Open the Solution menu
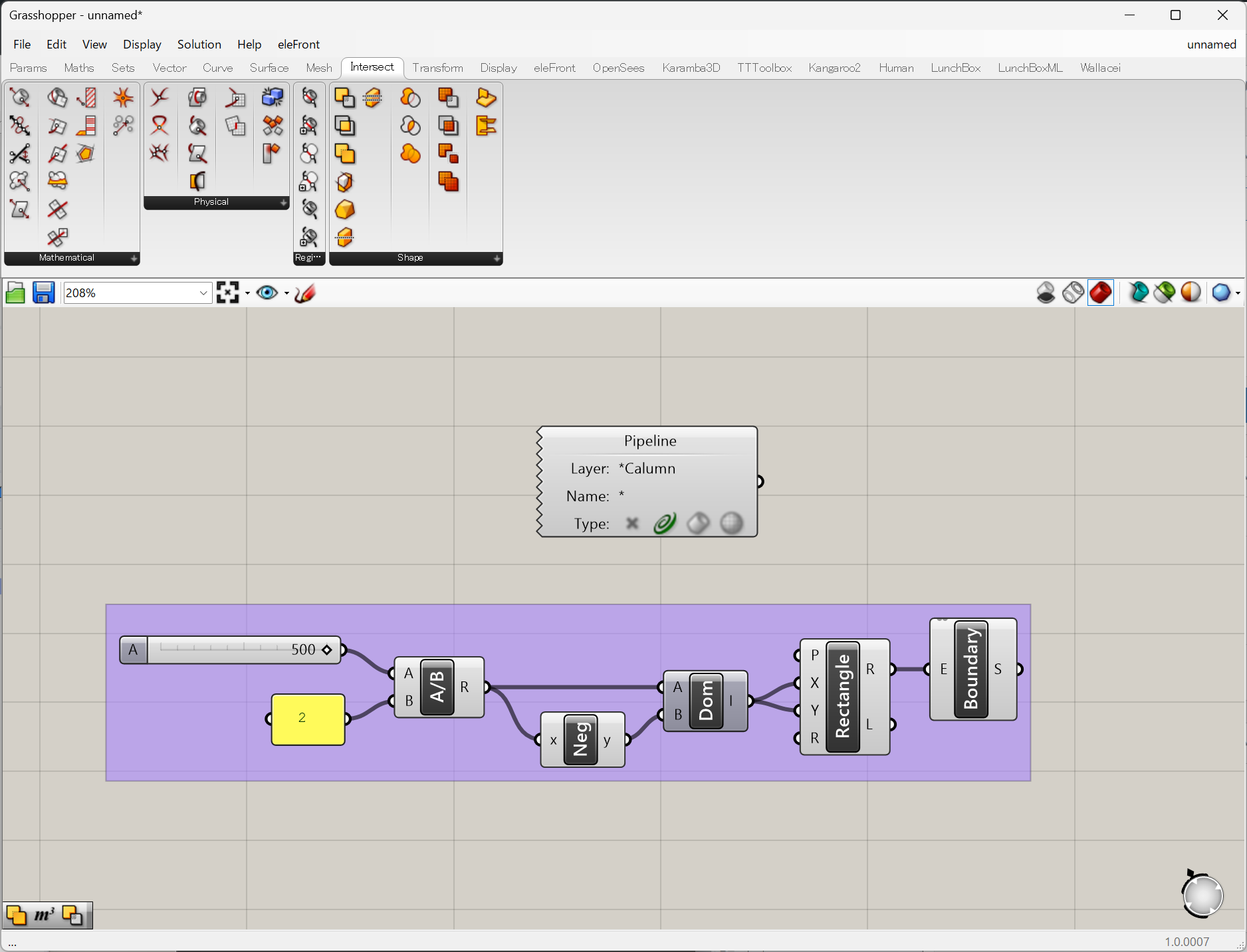This screenshot has height=952, width=1247. click(199, 45)
